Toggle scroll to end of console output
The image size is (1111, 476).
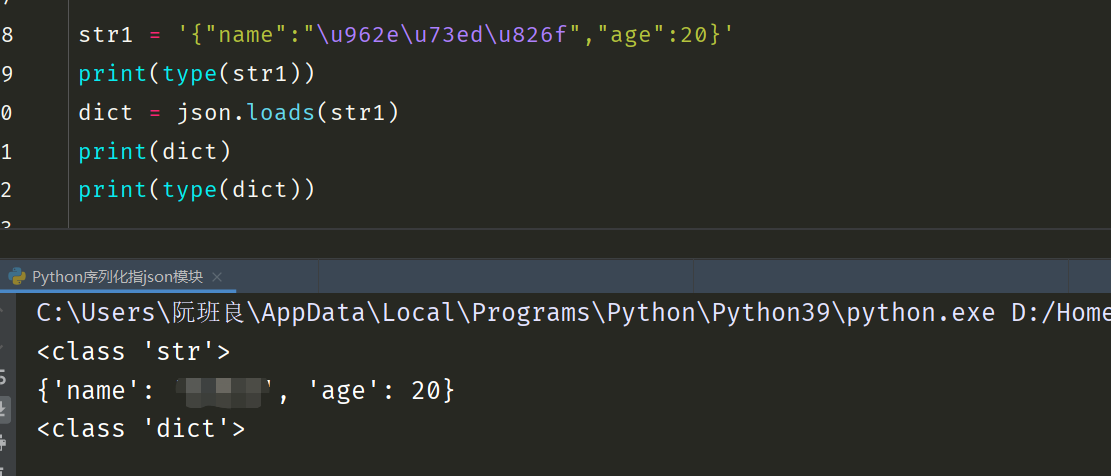(4, 409)
